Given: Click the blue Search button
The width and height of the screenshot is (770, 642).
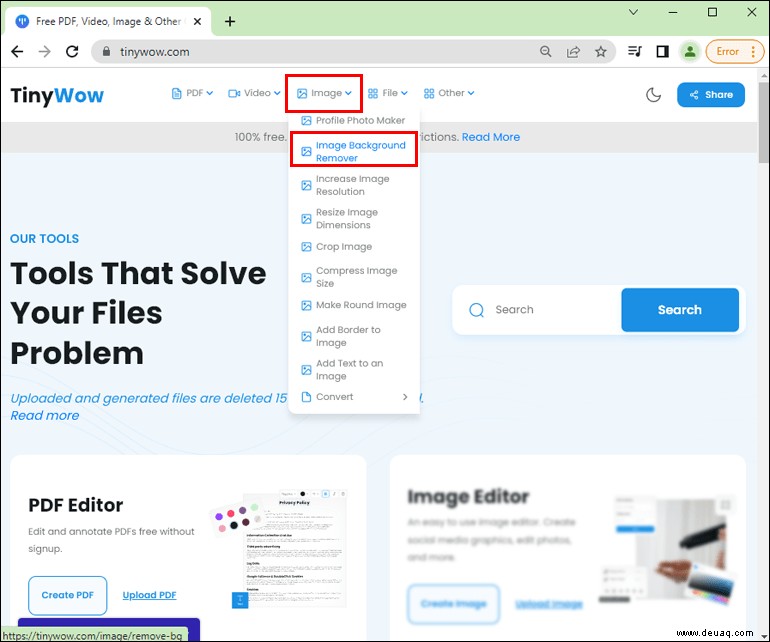Looking at the screenshot, I should coord(680,309).
